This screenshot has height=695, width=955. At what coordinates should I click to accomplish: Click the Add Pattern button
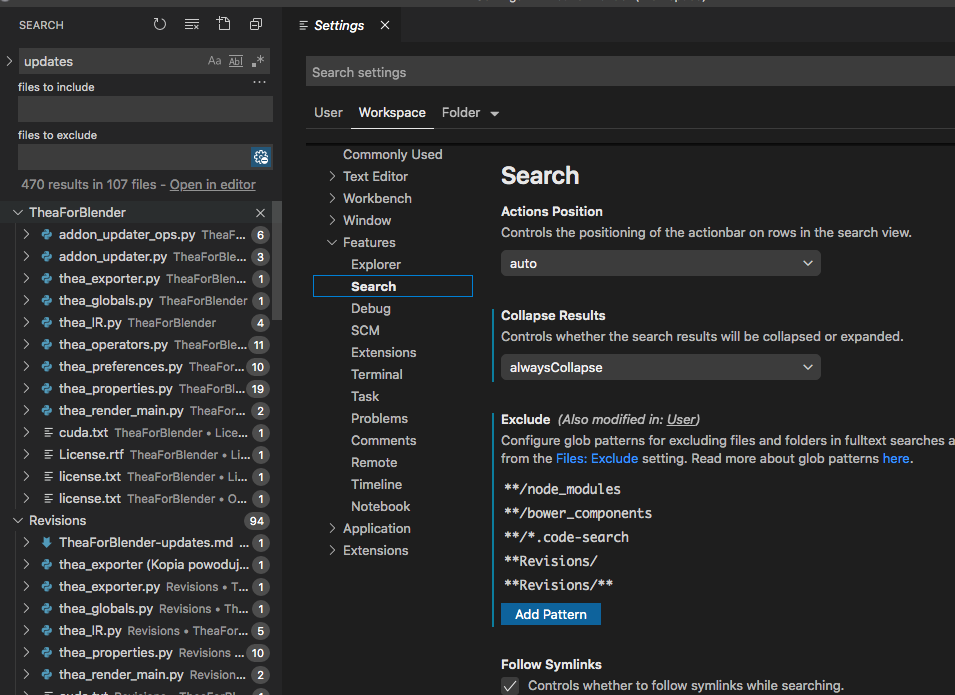[551, 614]
